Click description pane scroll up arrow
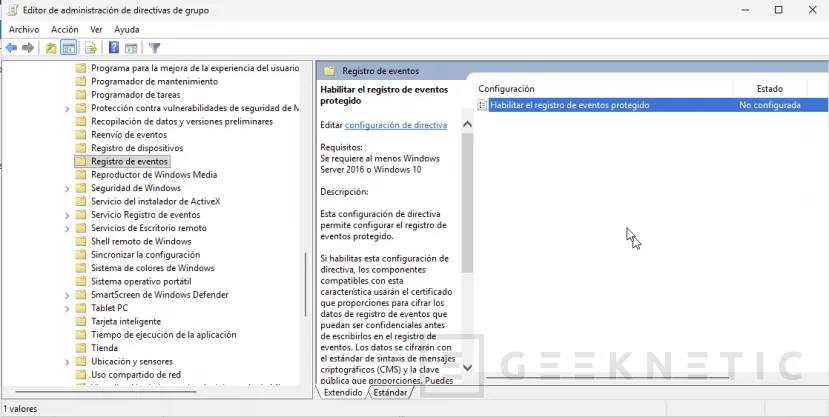 coord(467,125)
